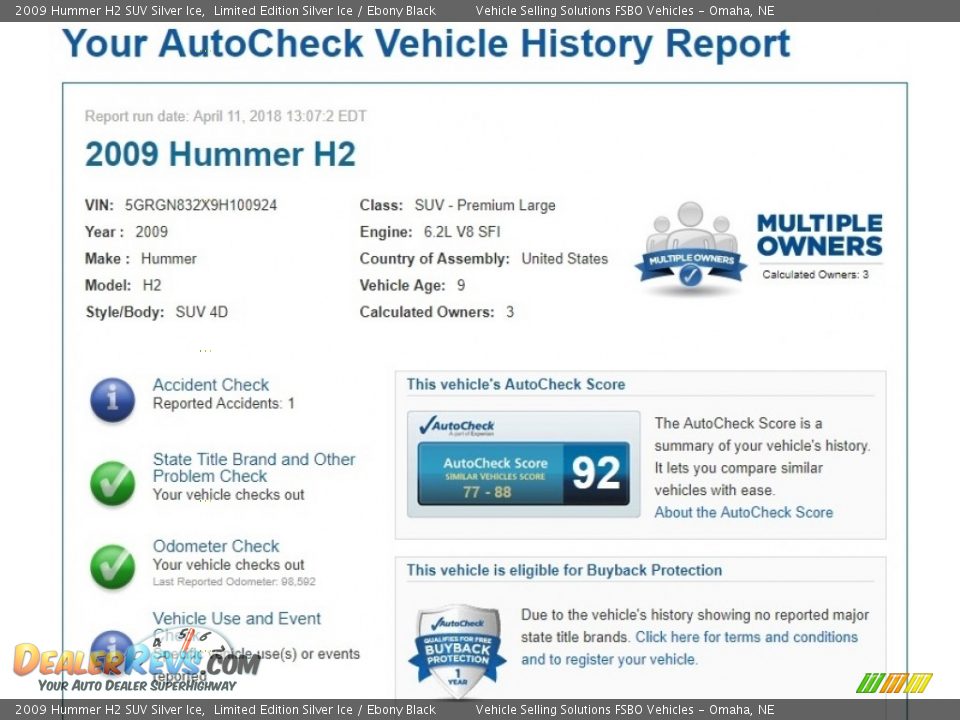Select the State Title Brand green checkmark icon
Image resolution: width=960 pixels, height=720 pixels.
(x=112, y=484)
